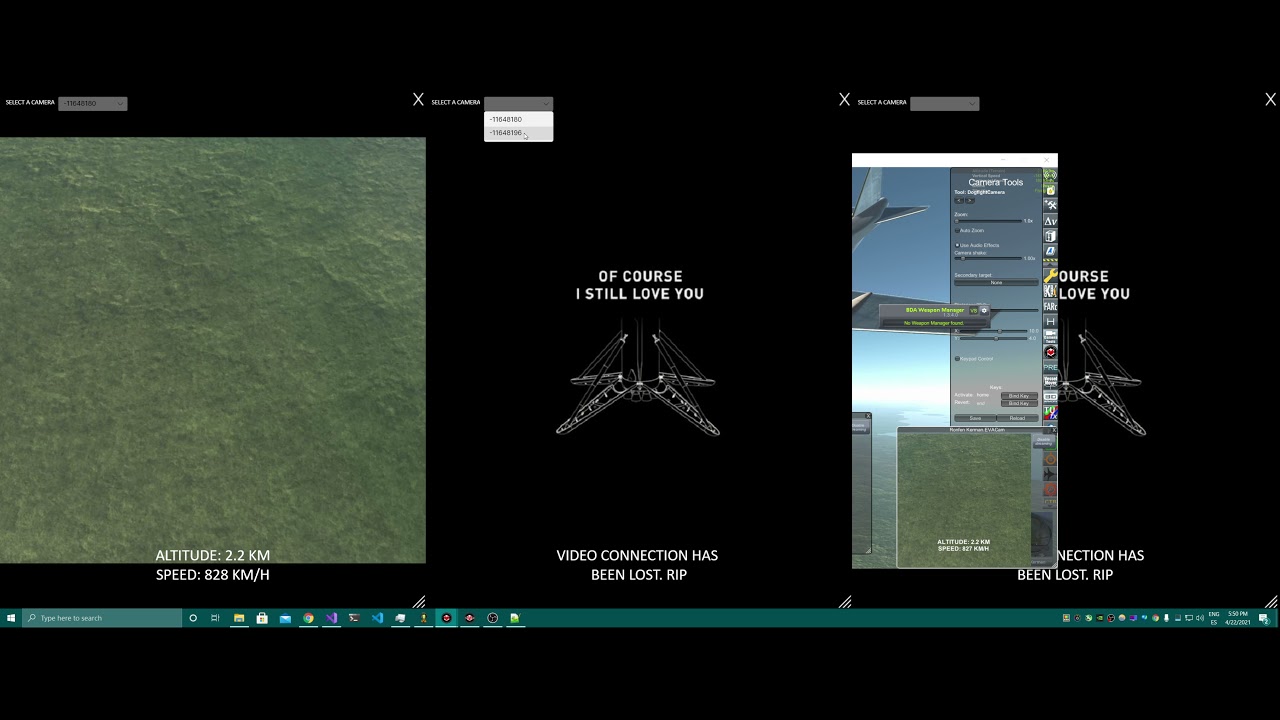1280x720 pixels.
Task: Open Cortana from taskbar
Action: click(x=193, y=618)
